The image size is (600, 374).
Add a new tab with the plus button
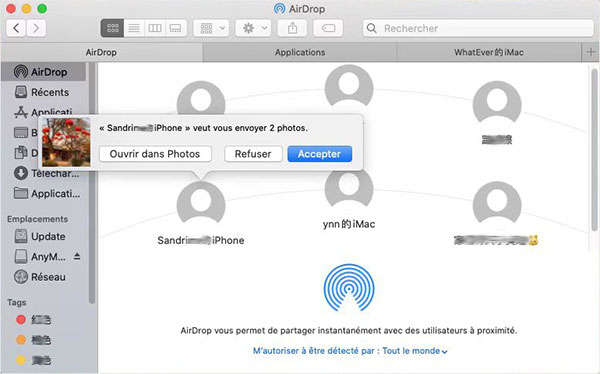(590, 52)
